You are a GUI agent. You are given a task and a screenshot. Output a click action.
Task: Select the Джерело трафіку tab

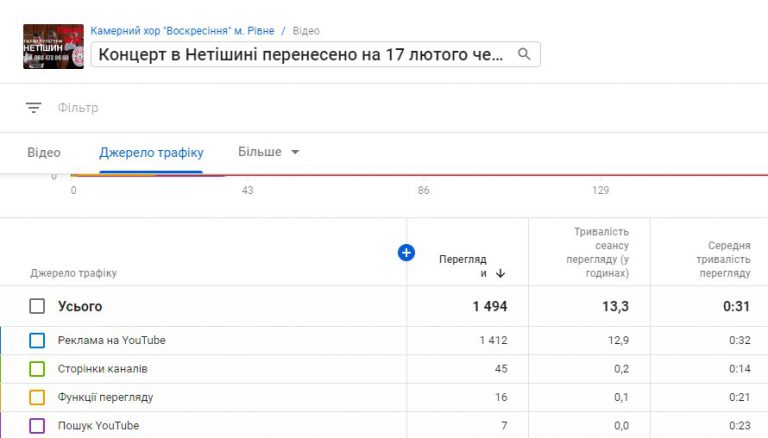tap(151, 153)
